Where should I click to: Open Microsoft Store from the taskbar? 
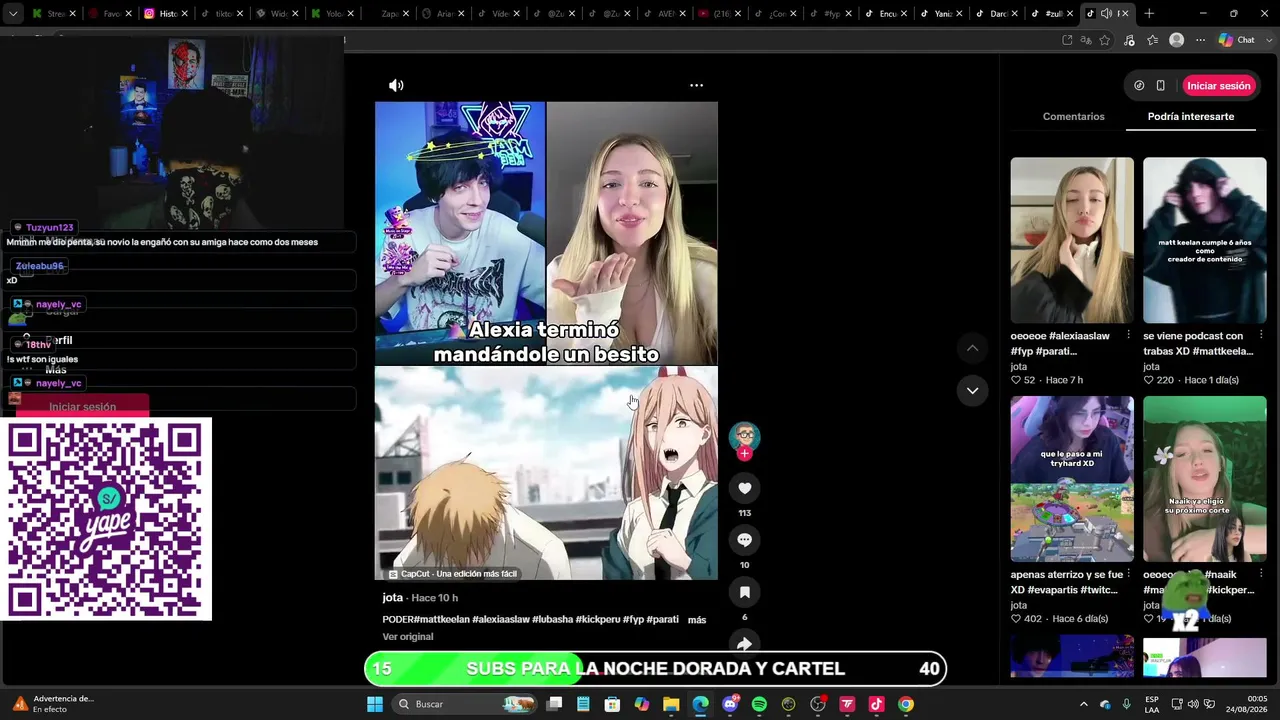613,704
